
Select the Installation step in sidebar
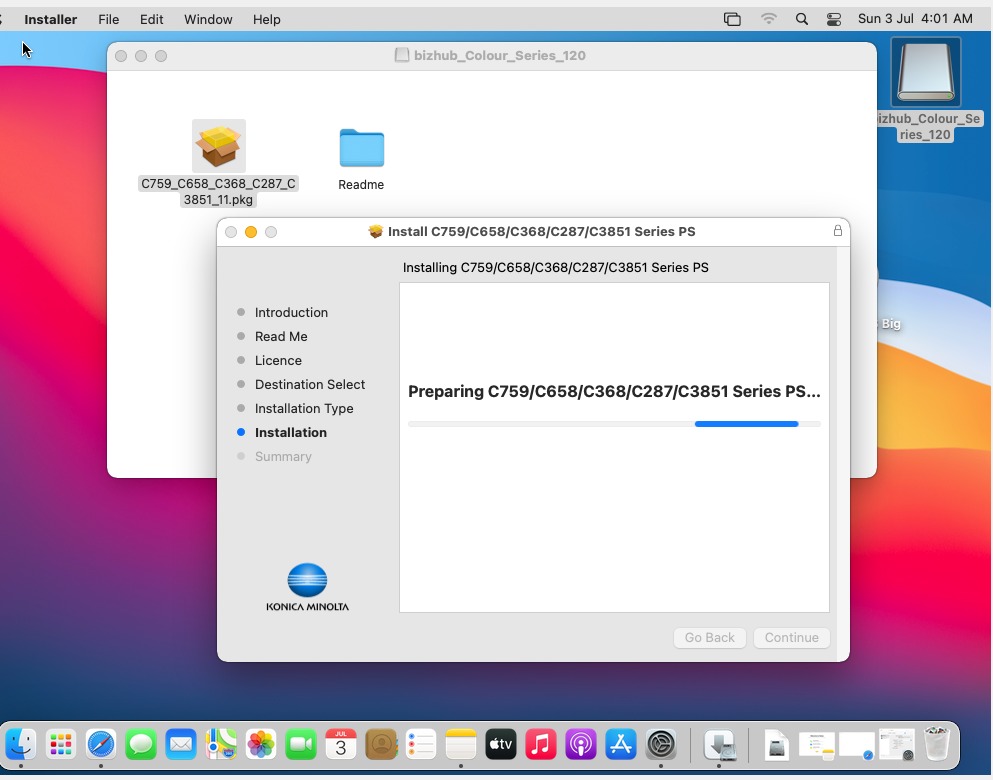coord(290,432)
